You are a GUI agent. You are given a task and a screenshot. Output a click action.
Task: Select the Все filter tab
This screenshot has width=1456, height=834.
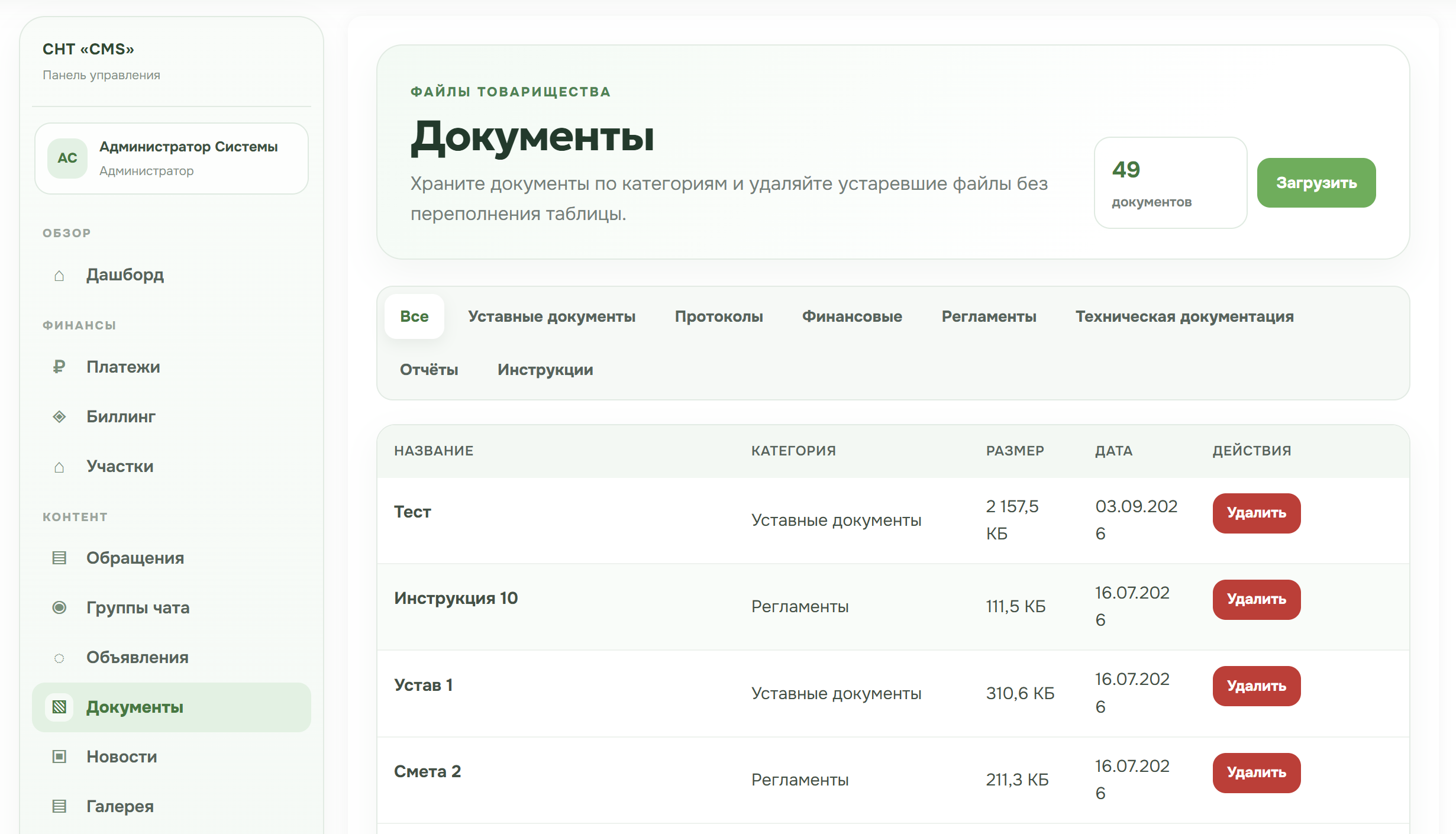[x=414, y=316]
